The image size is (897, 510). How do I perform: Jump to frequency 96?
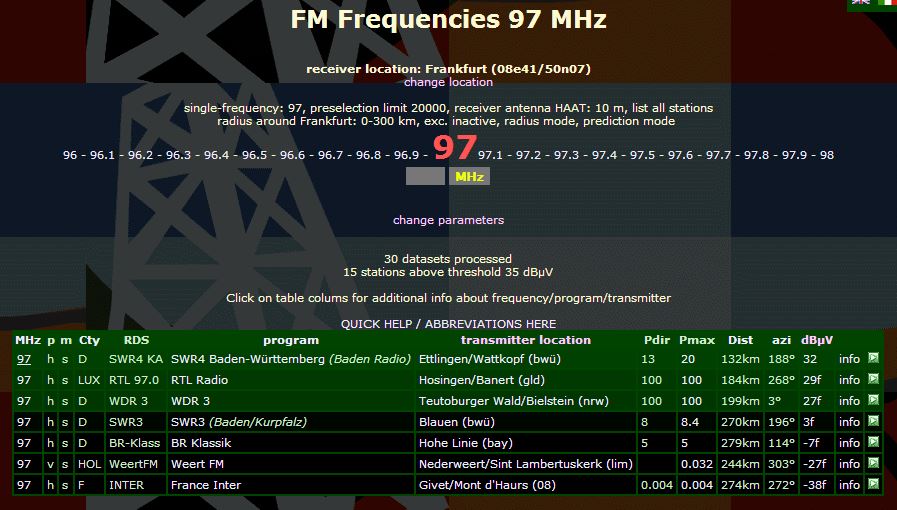pos(70,155)
